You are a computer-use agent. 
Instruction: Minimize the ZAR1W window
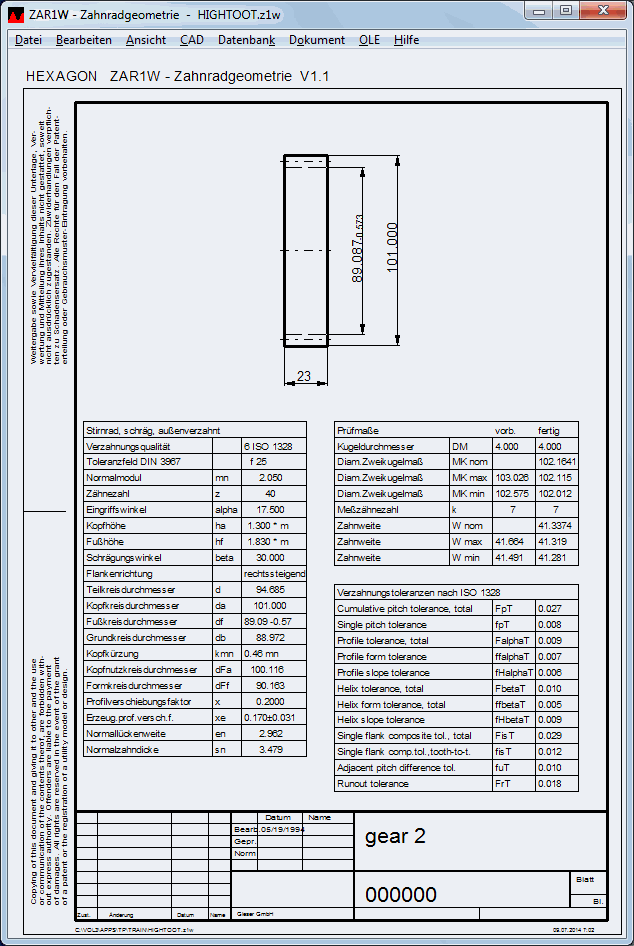541,11
